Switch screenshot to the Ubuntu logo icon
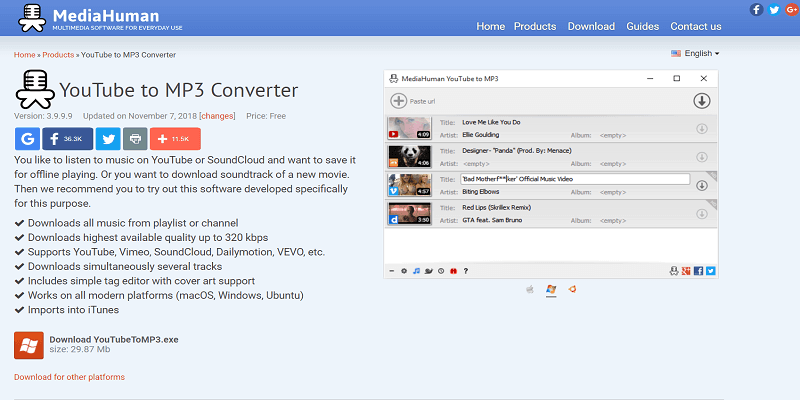This screenshot has height=400, width=800. [572, 289]
